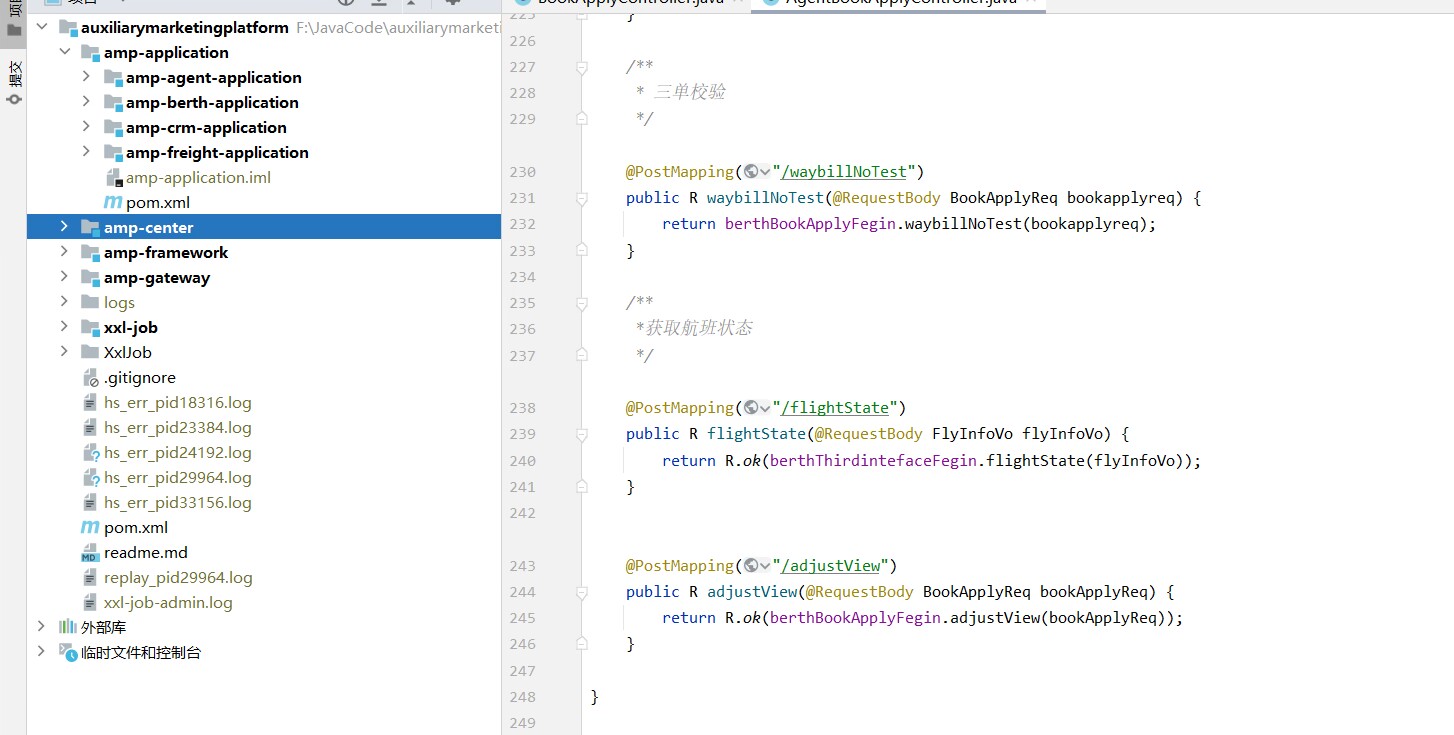Fold the comment block at line 235
This screenshot has width=1454, height=735.
tap(581, 303)
